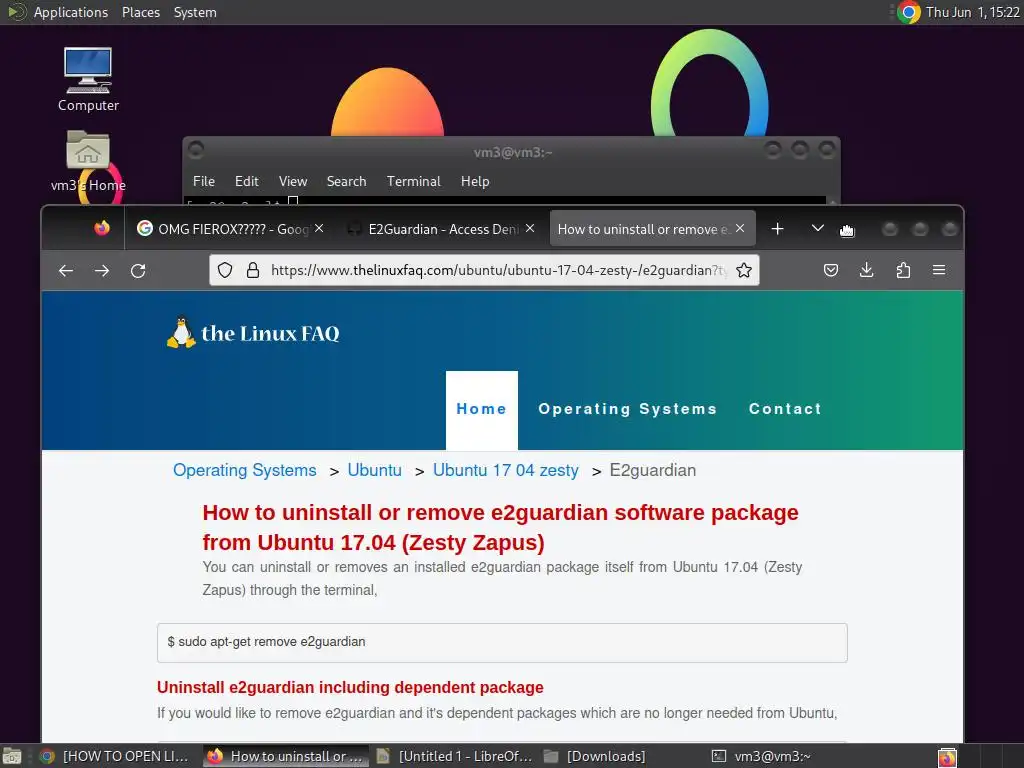This screenshot has width=1024, height=768.
Task: Open View menu in terminal window
Action: click(x=293, y=182)
